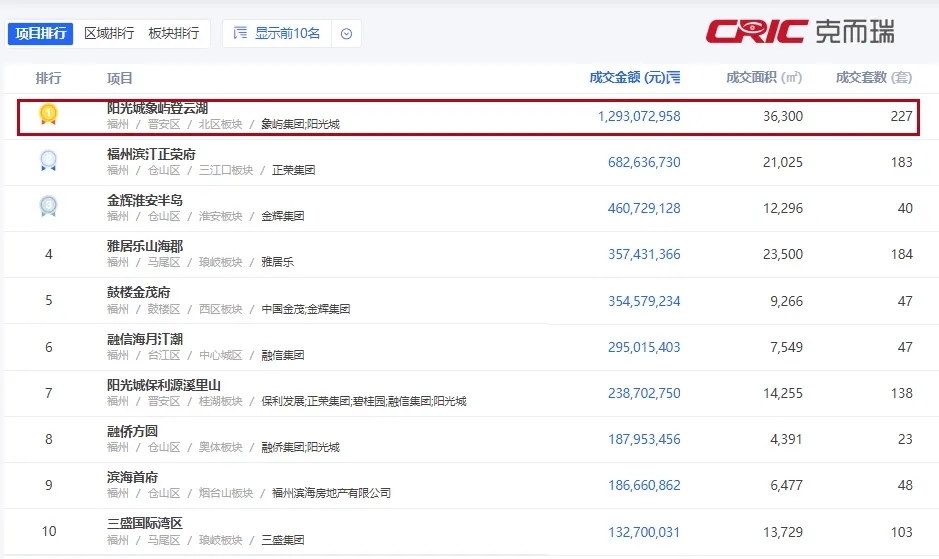Screen dimensions: 939x559
Task: Click the list icon beside 显示前10名
Action: click(x=240, y=33)
